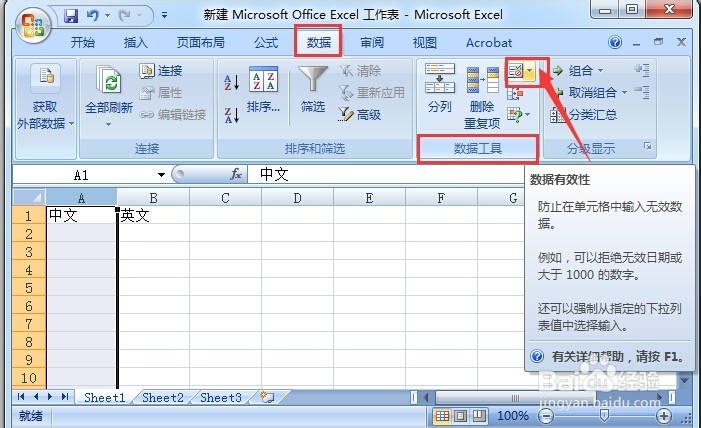This screenshot has width=701, height=428.
Task: Expand 全部刷新 dropdown arrow
Action: click(109, 124)
